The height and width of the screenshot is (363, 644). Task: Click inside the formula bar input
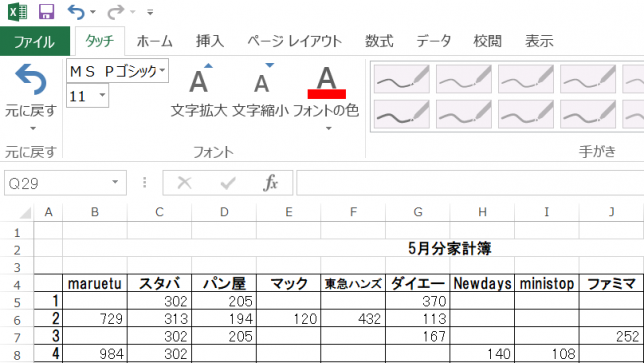(x=470, y=183)
